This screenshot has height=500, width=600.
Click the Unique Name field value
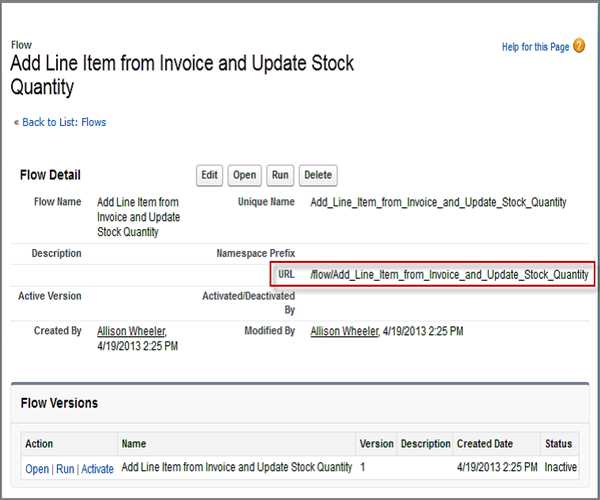pyautogui.click(x=438, y=202)
